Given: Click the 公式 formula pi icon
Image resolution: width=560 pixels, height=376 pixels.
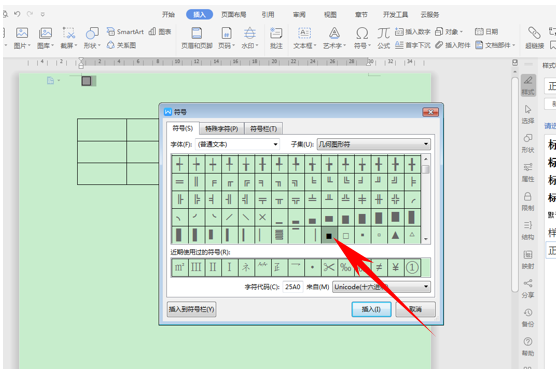Looking at the screenshot, I should point(384,33).
